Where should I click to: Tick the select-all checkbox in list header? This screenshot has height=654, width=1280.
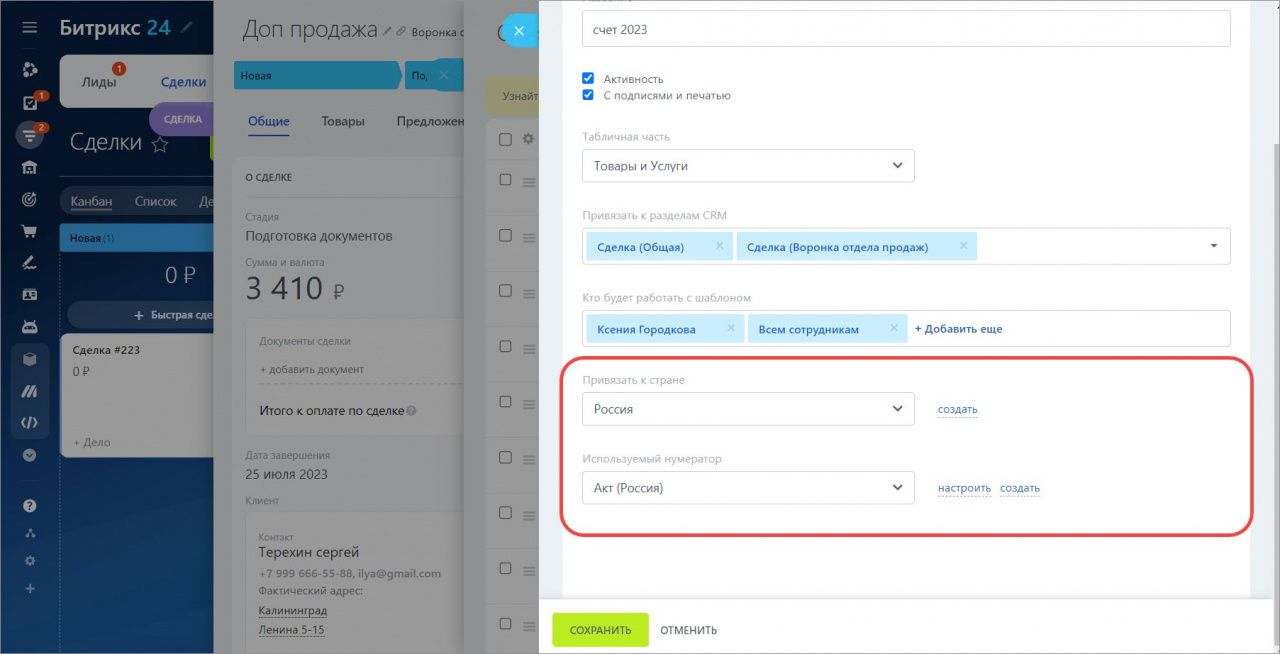[505, 139]
